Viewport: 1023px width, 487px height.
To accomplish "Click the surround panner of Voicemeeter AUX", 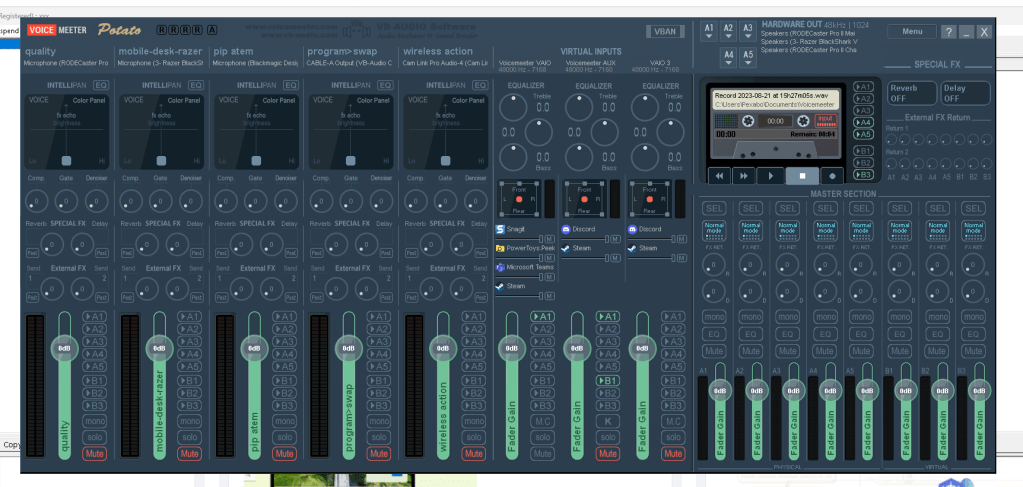I will click(x=585, y=198).
